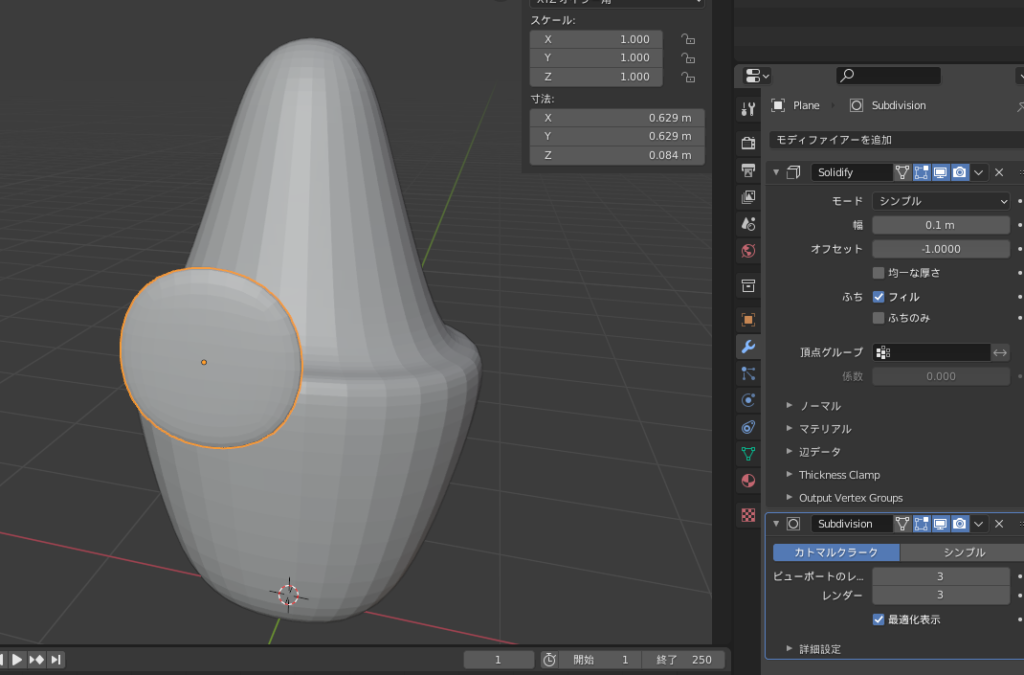This screenshot has width=1024, height=675.
Task: Jump to next keyframe
Action: point(37,660)
